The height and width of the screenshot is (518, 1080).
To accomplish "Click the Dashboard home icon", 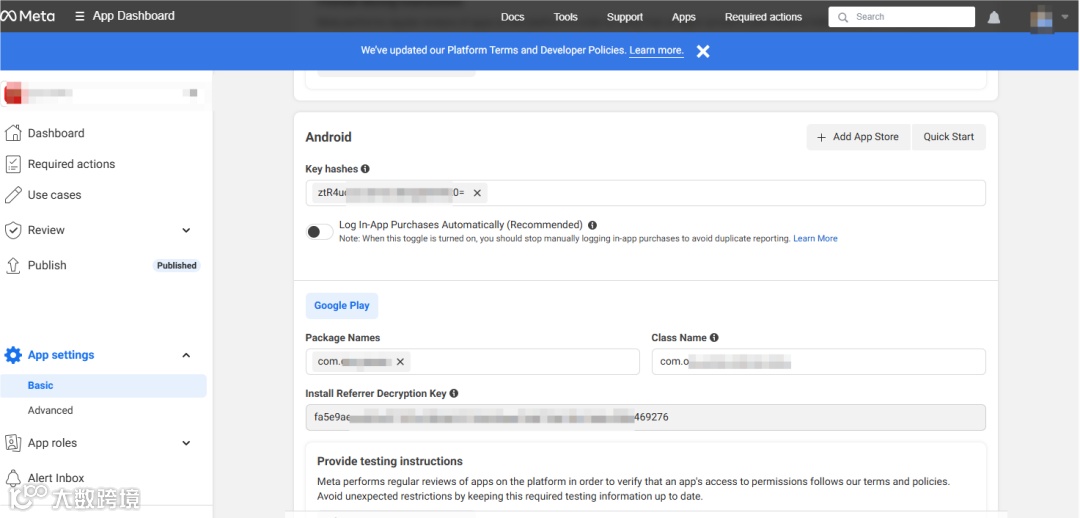I will [13, 133].
